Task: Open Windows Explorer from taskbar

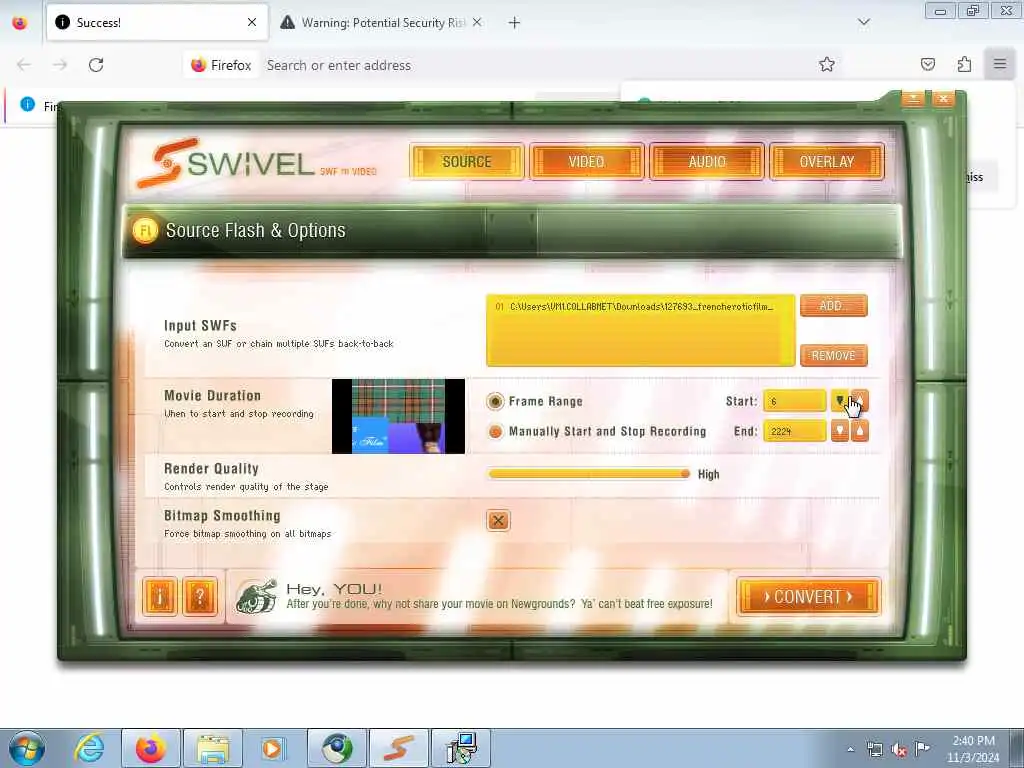Action: click(x=213, y=748)
